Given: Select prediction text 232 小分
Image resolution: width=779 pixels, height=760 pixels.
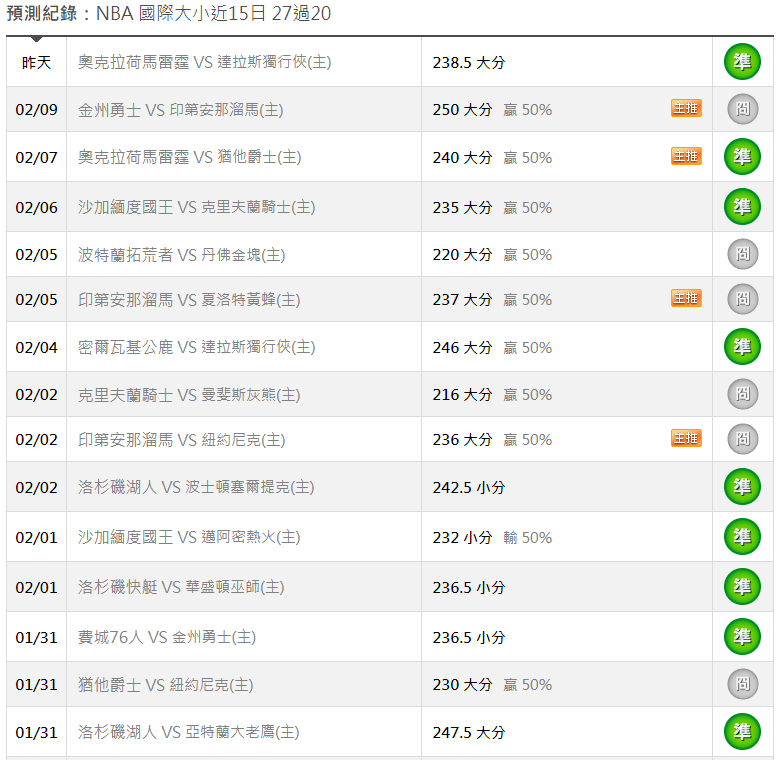Looking at the screenshot, I should point(462,537).
